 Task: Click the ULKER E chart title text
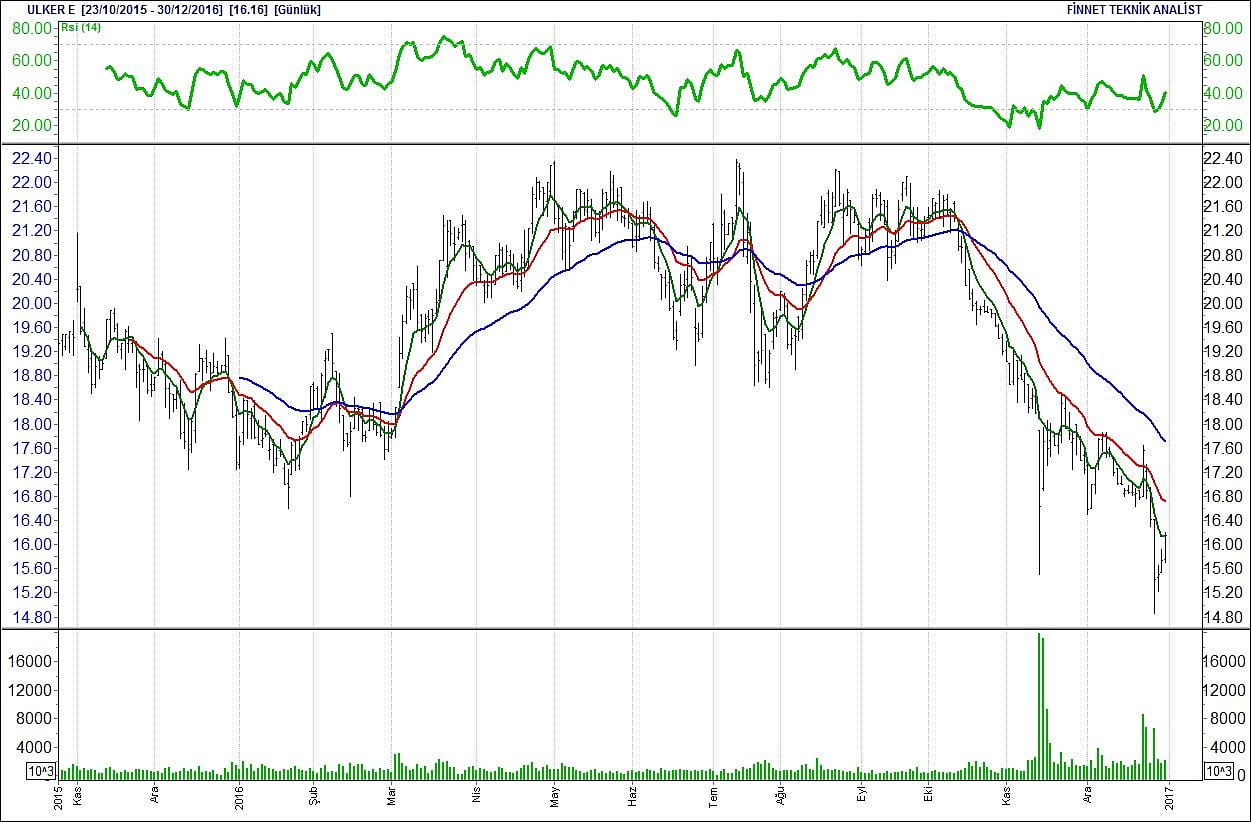point(51,9)
